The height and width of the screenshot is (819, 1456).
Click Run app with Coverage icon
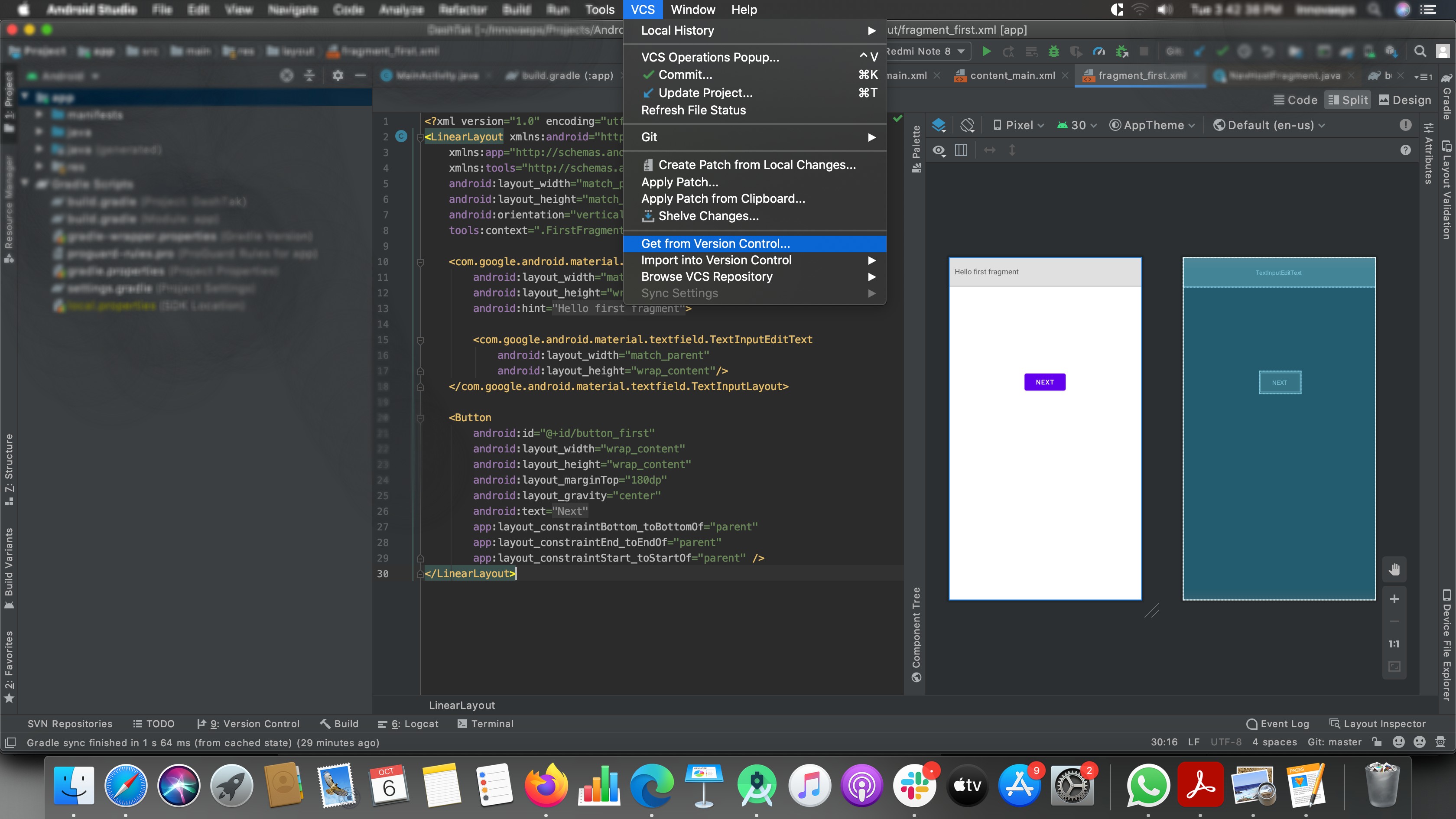1076,52
